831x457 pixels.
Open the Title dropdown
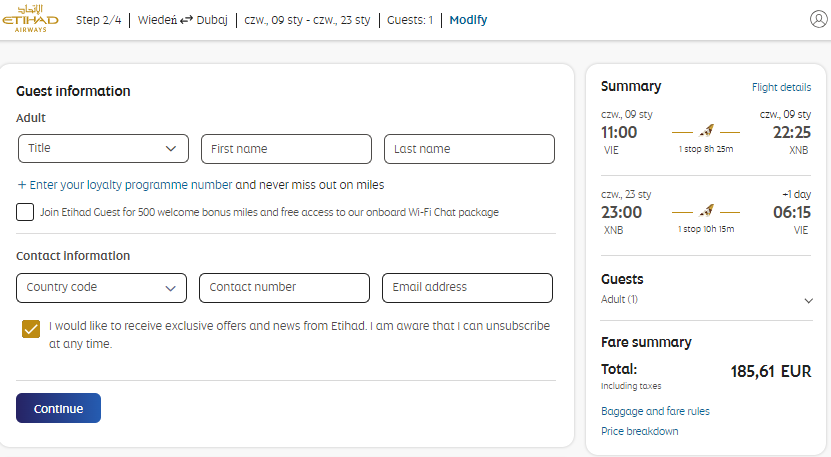103,148
